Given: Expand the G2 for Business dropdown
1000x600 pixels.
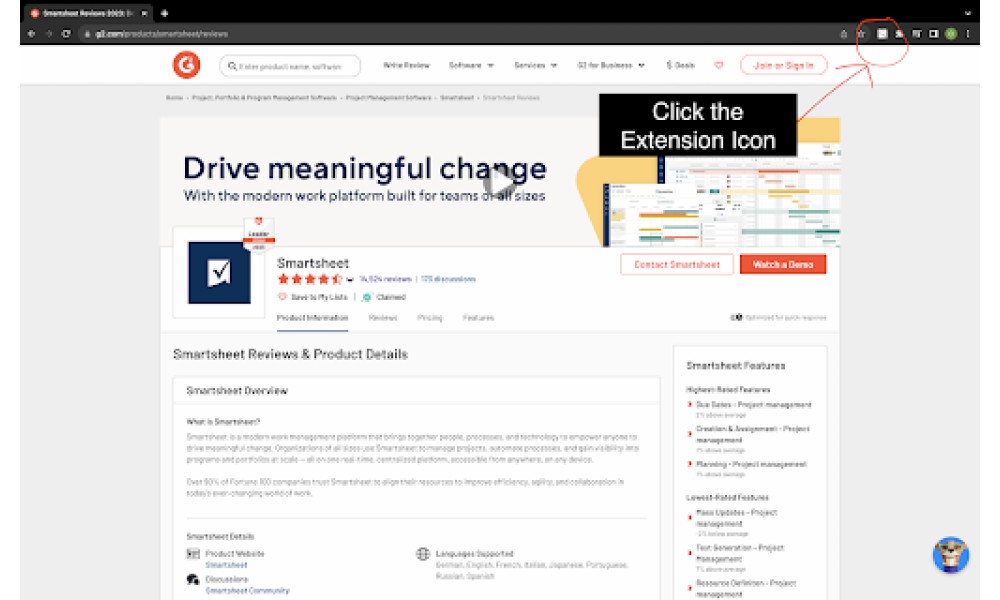Looking at the screenshot, I should pos(611,65).
